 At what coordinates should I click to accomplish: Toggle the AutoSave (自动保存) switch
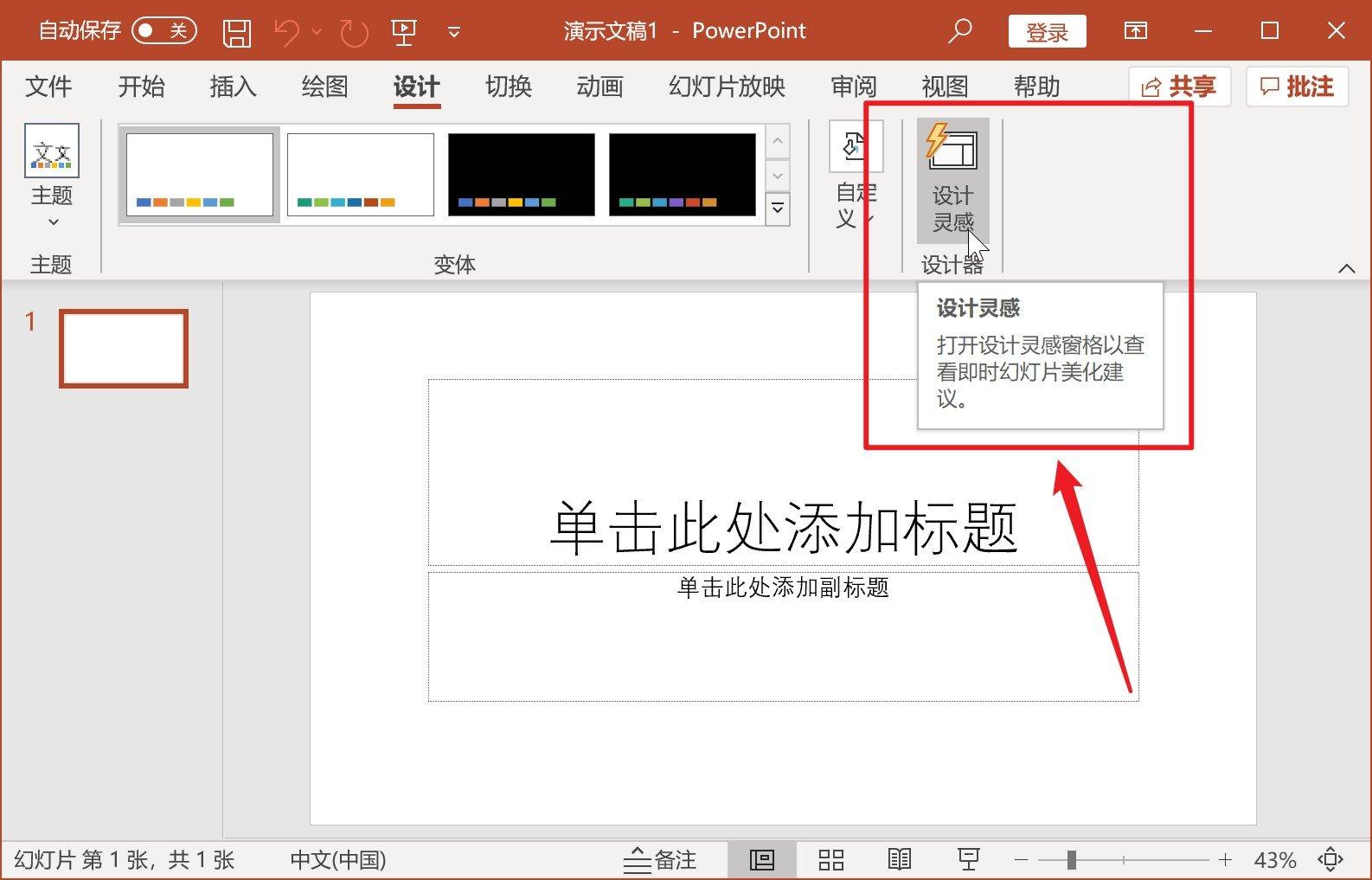[164, 31]
